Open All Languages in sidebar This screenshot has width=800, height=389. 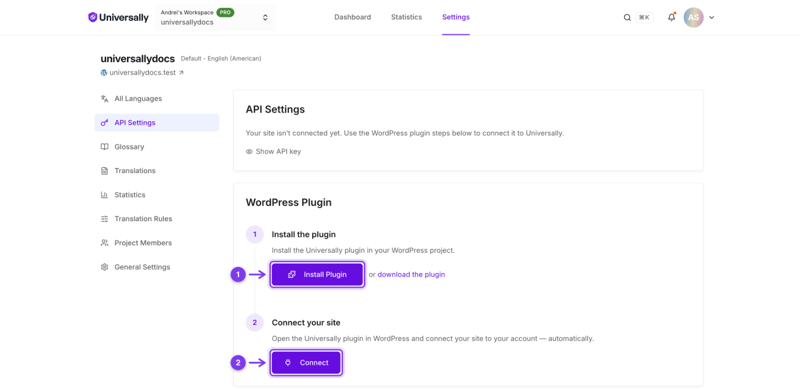(157, 99)
